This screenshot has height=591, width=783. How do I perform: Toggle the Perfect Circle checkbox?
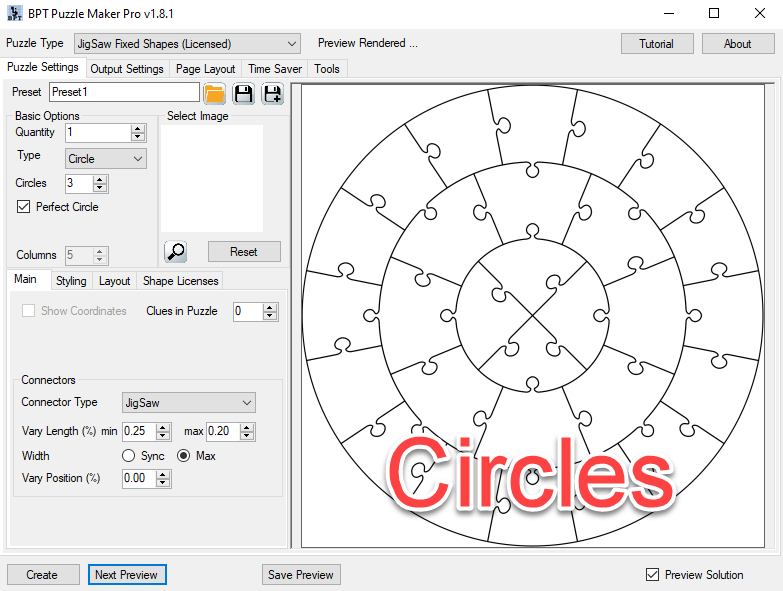click(x=25, y=207)
